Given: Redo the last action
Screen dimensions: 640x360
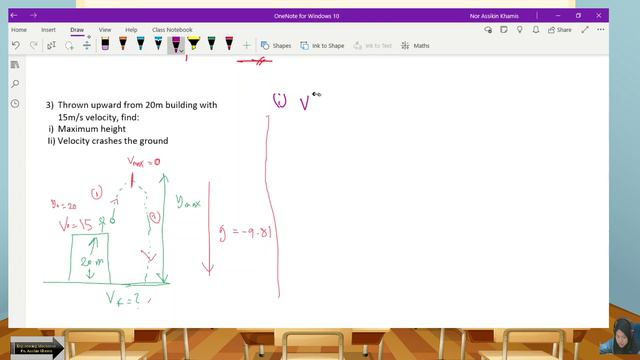Looking at the screenshot, I should coord(34,45).
